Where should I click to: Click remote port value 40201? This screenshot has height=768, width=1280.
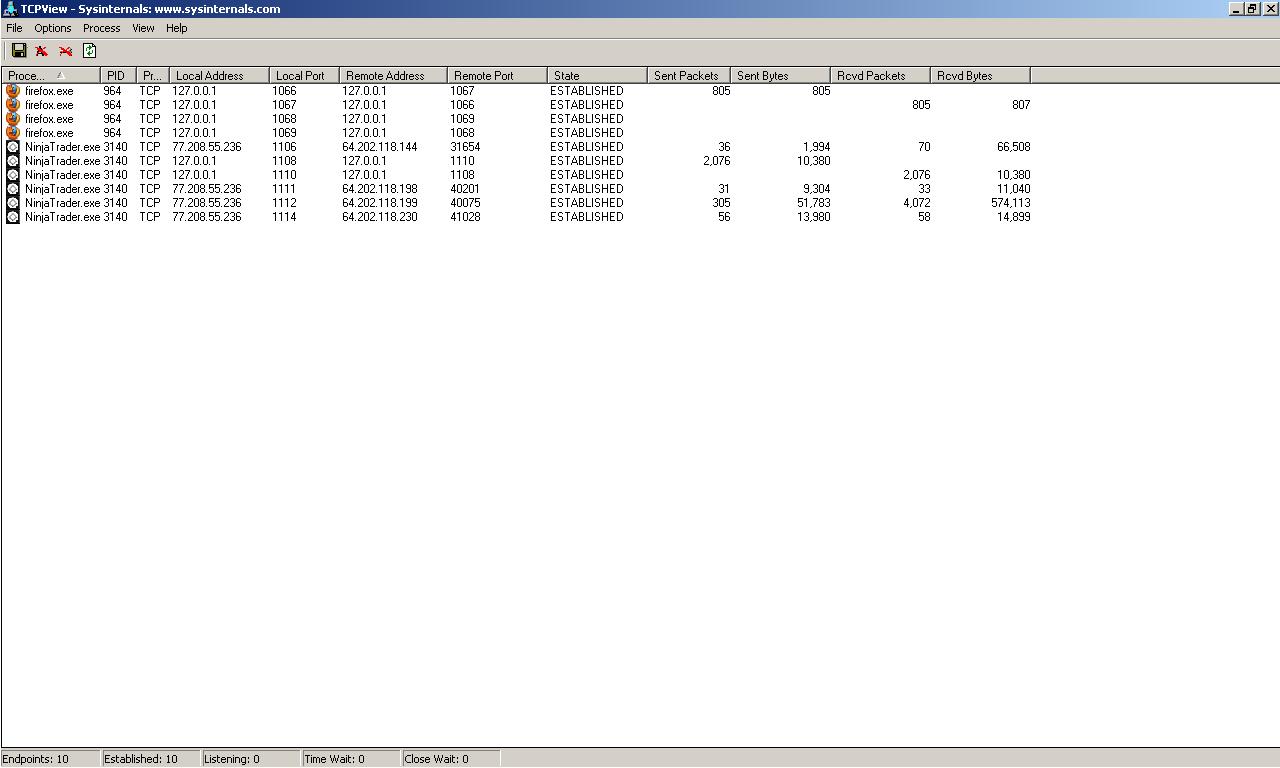point(465,189)
